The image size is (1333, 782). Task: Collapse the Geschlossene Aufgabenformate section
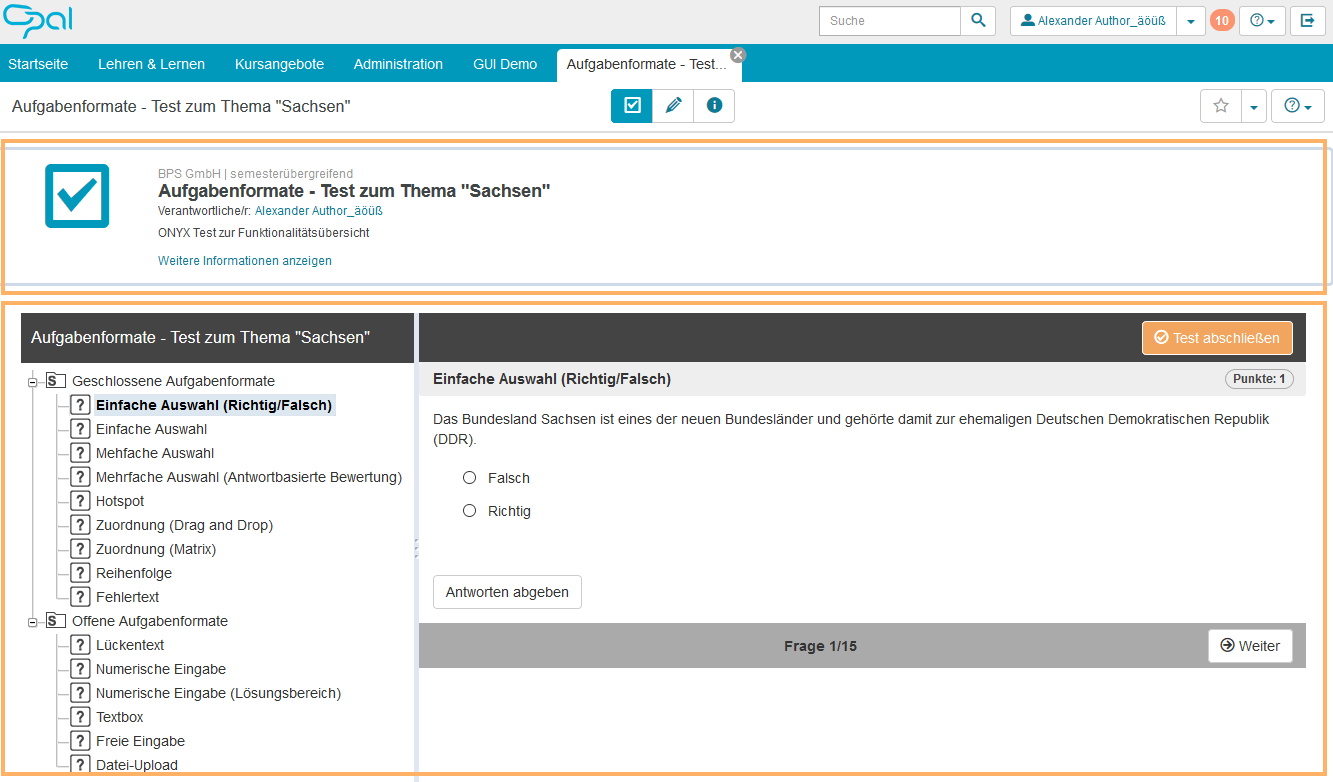(33, 381)
